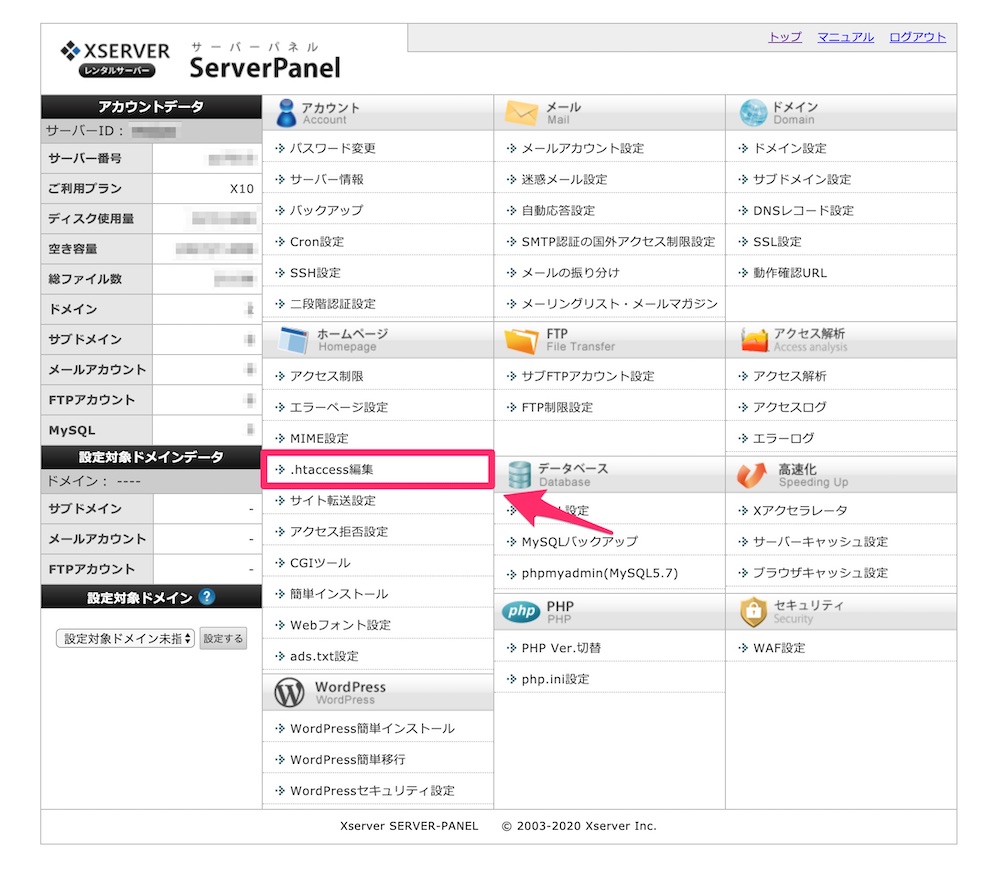Open サーバーキャッシュ設定
Screen dimensions: 1000x872
click(x=820, y=542)
